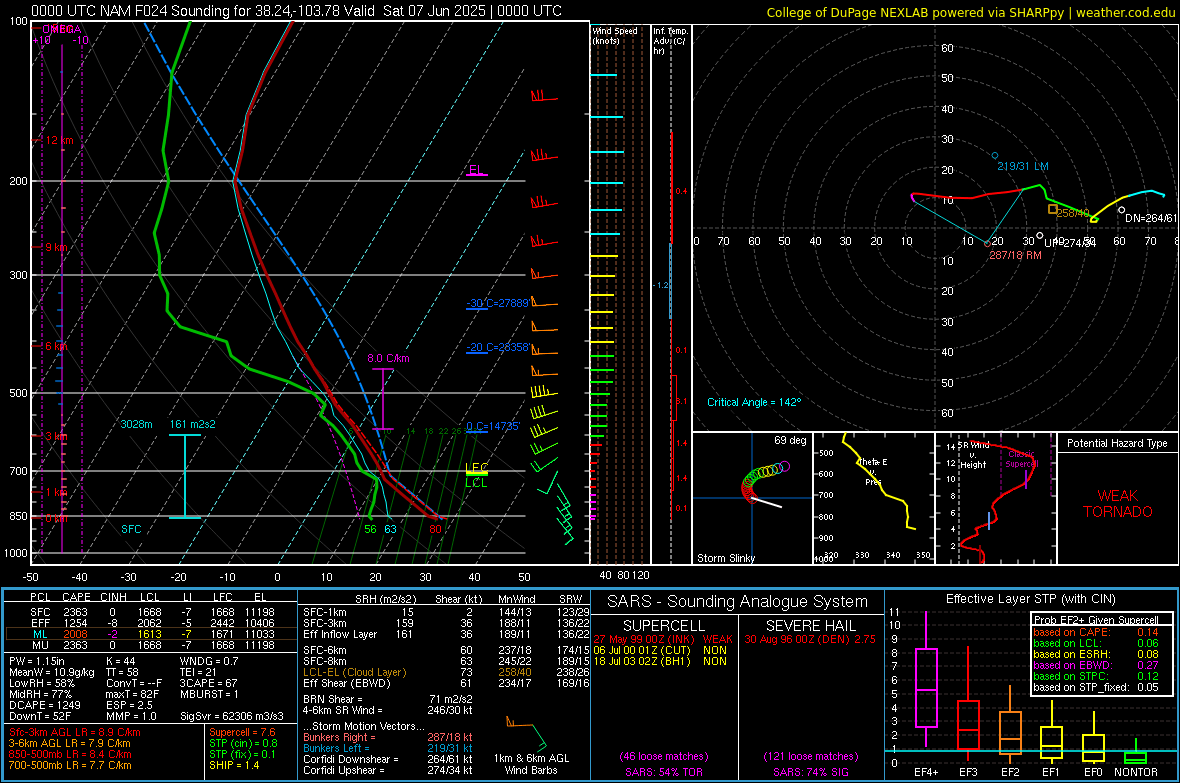Open the SR Wind v. Height inset
Image resolution: width=1180 pixels, height=783 pixels.
tap(995, 498)
